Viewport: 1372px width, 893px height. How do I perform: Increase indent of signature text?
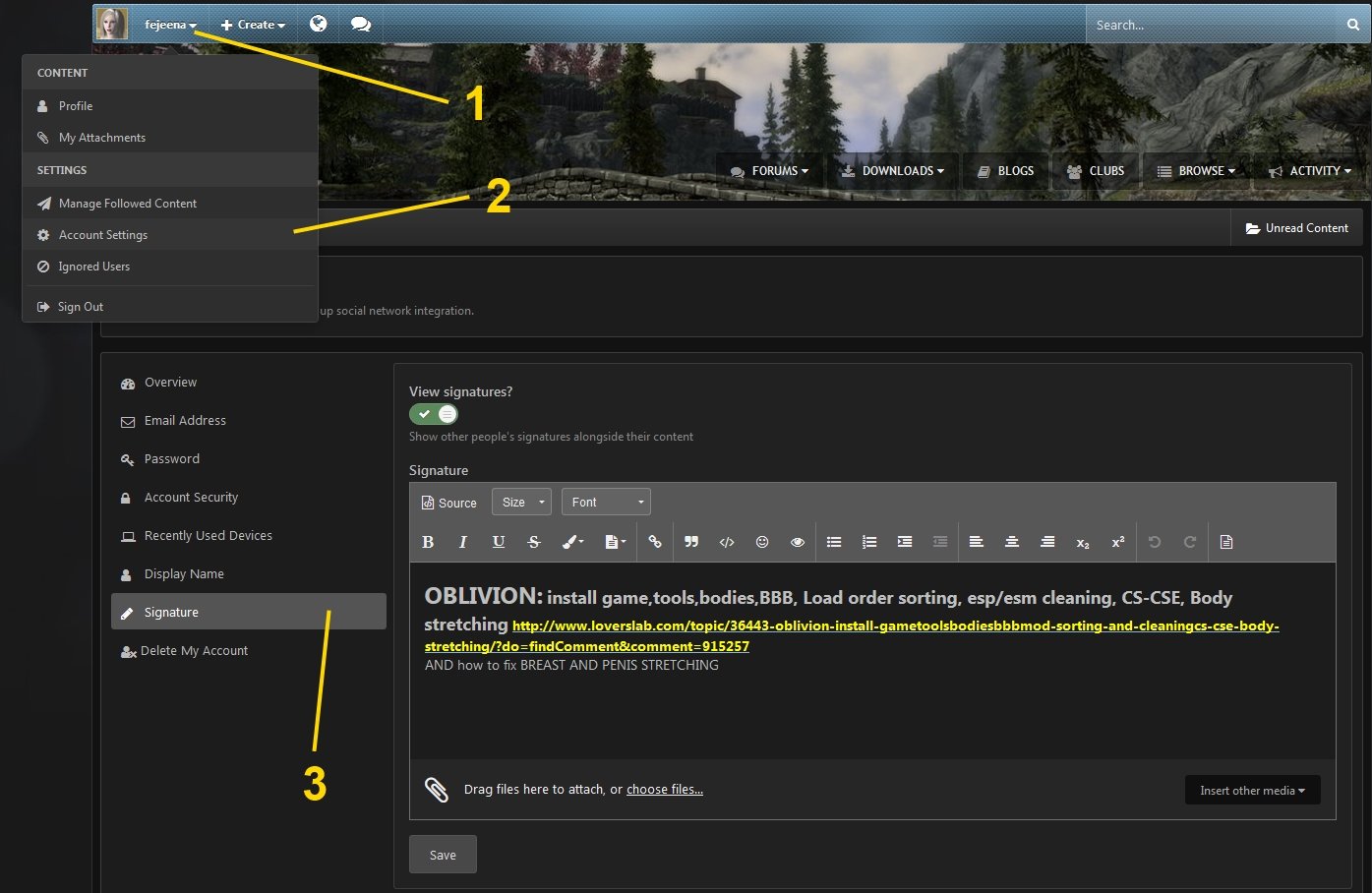point(905,542)
